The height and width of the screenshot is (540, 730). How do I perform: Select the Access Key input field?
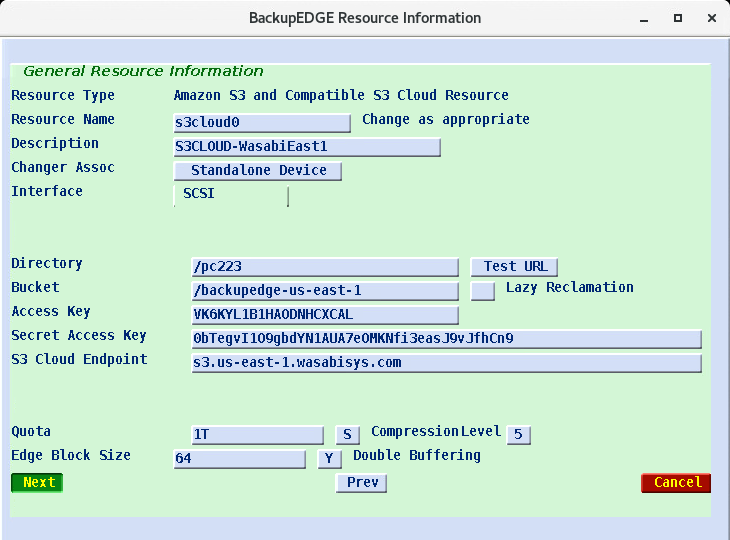click(x=325, y=315)
